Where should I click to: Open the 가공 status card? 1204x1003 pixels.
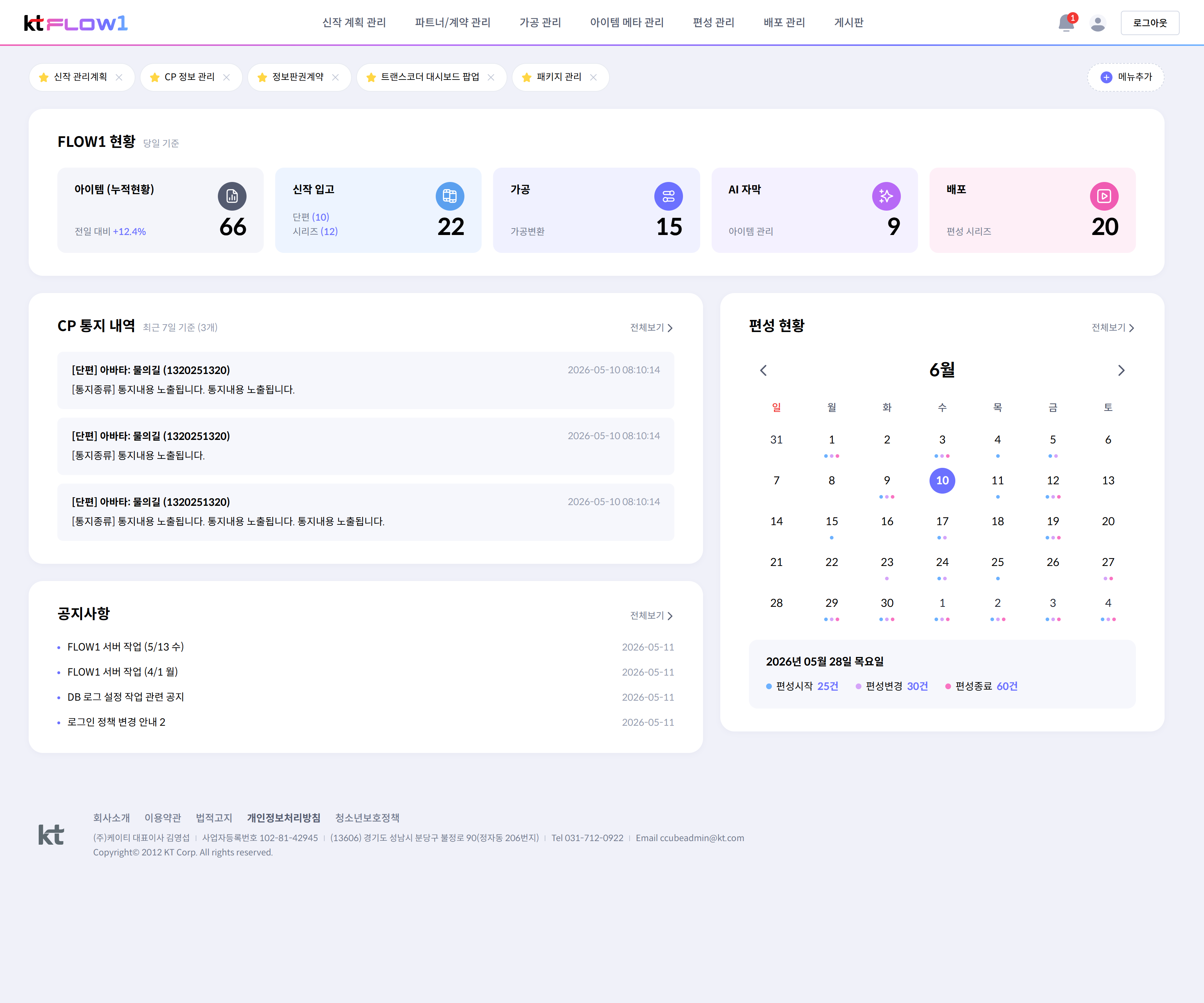(596, 210)
